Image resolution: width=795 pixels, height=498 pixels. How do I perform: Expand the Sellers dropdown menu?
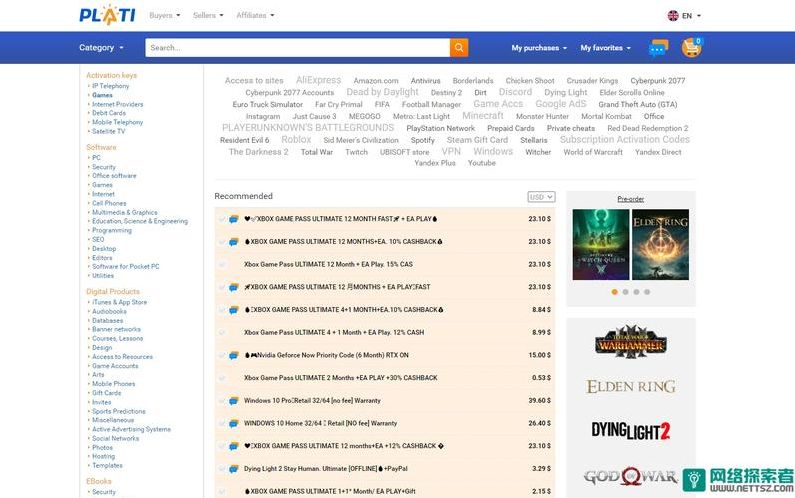coord(208,16)
